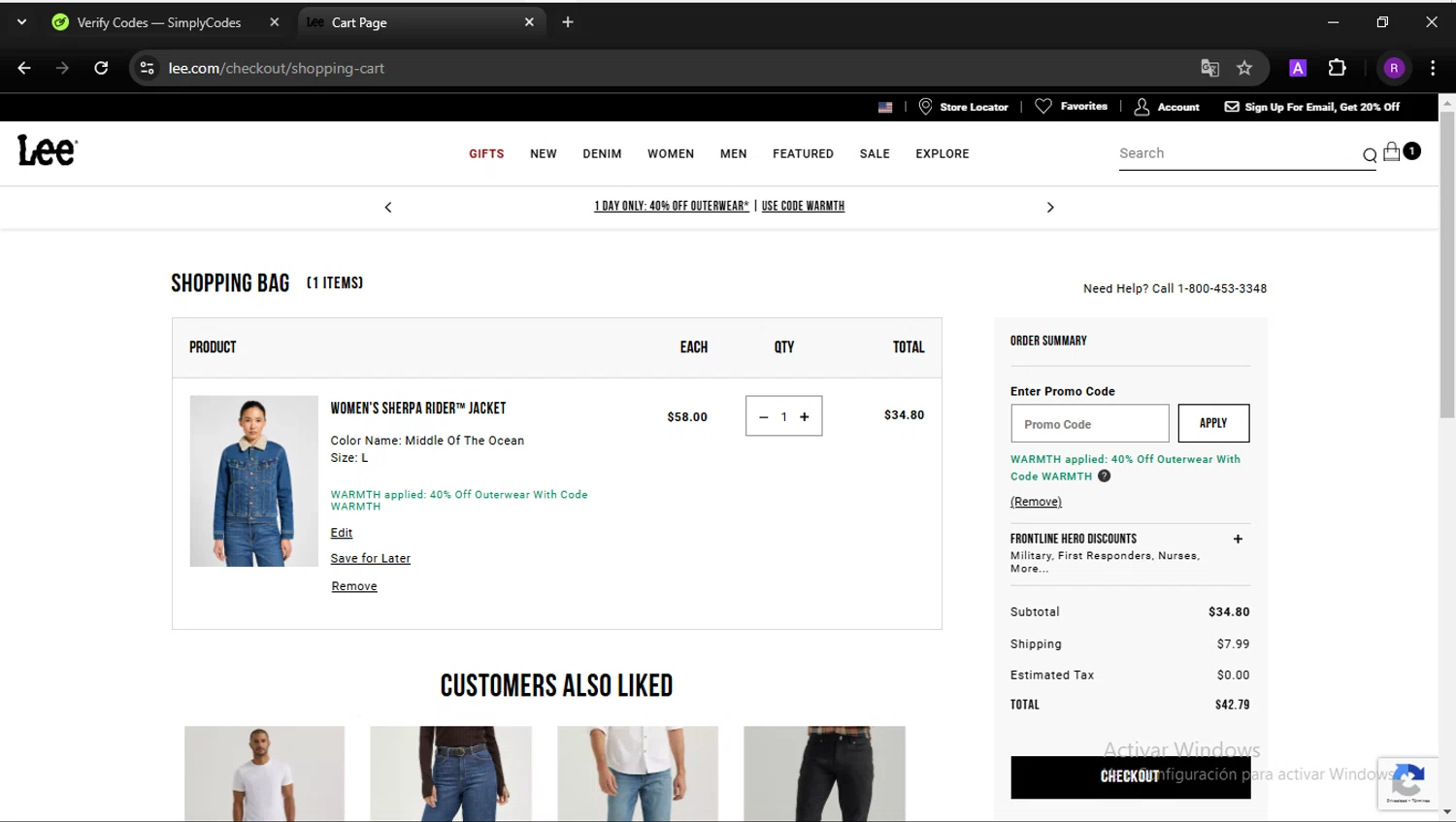Open the GIFTS menu
Image resolution: width=1456 pixels, height=822 pixels.
pyautogui.click(x=486, y=153)
